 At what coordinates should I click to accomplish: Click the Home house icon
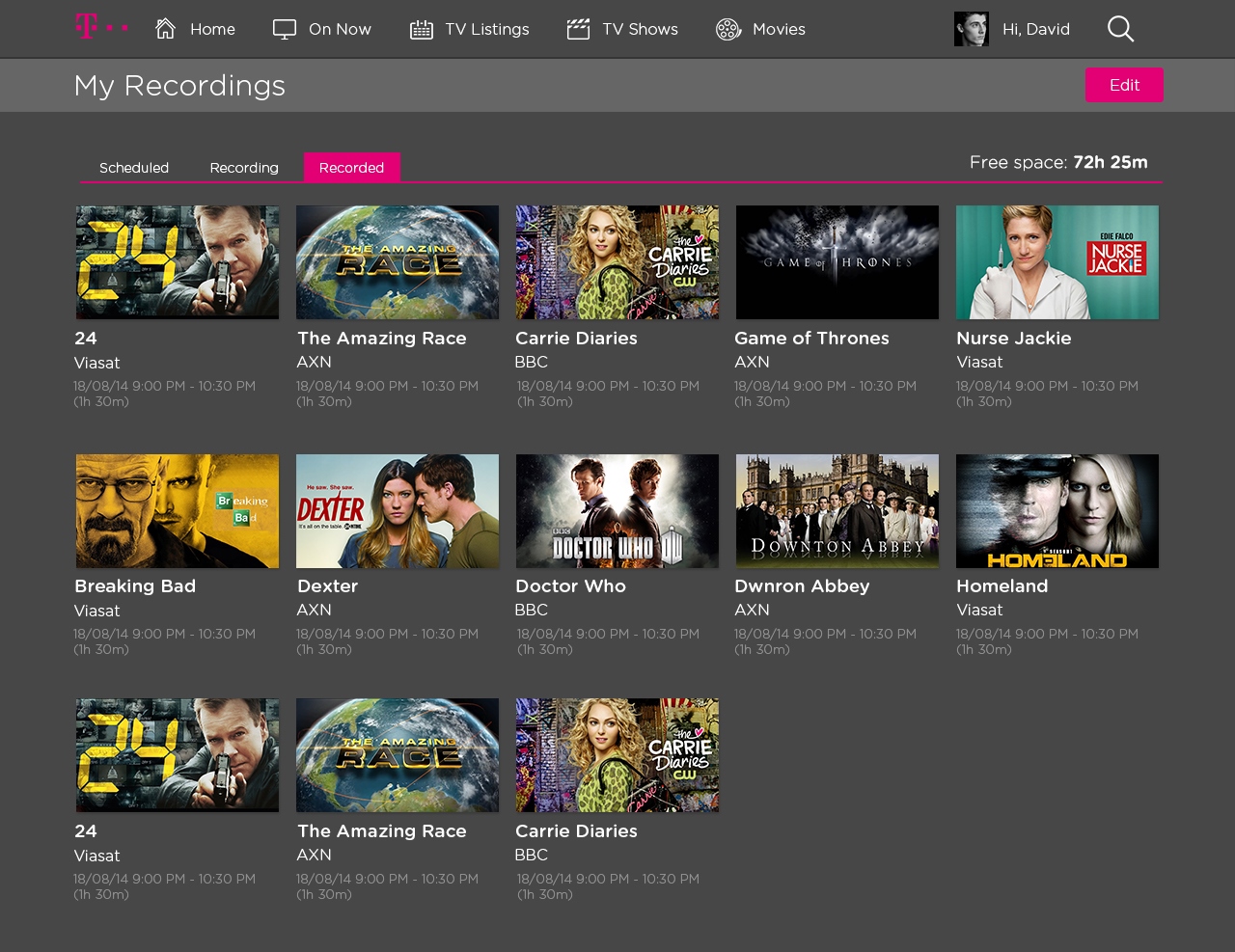pos(166,29)
